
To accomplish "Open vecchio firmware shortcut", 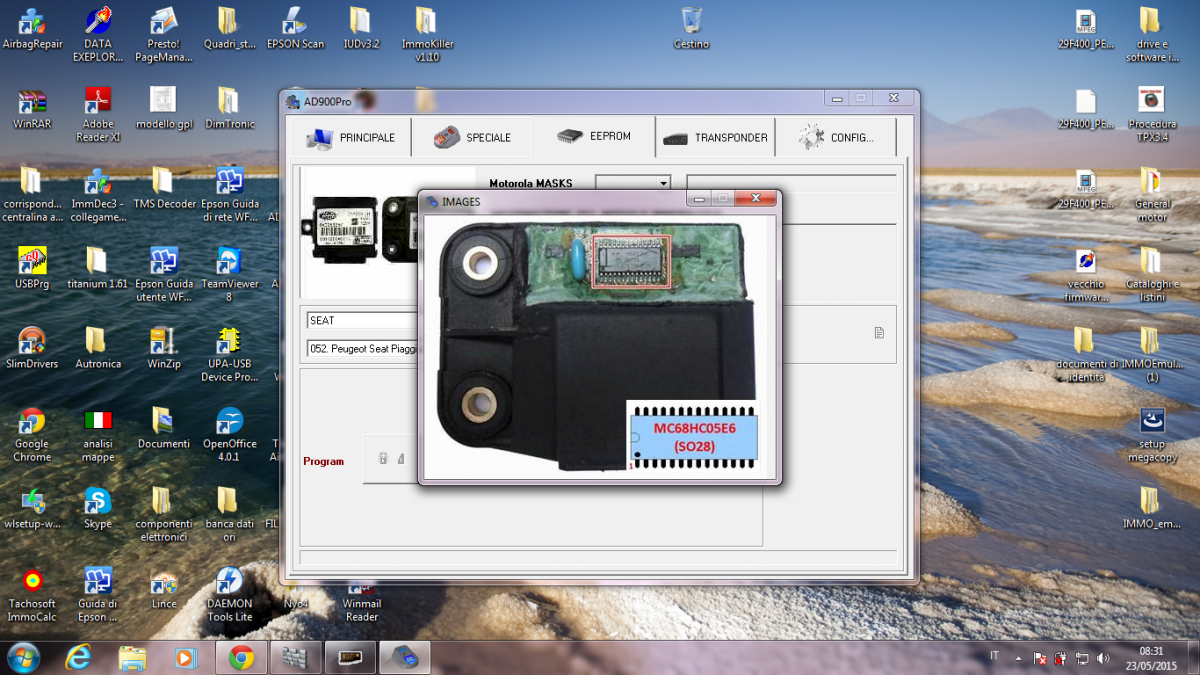I will click(1086, 273).
